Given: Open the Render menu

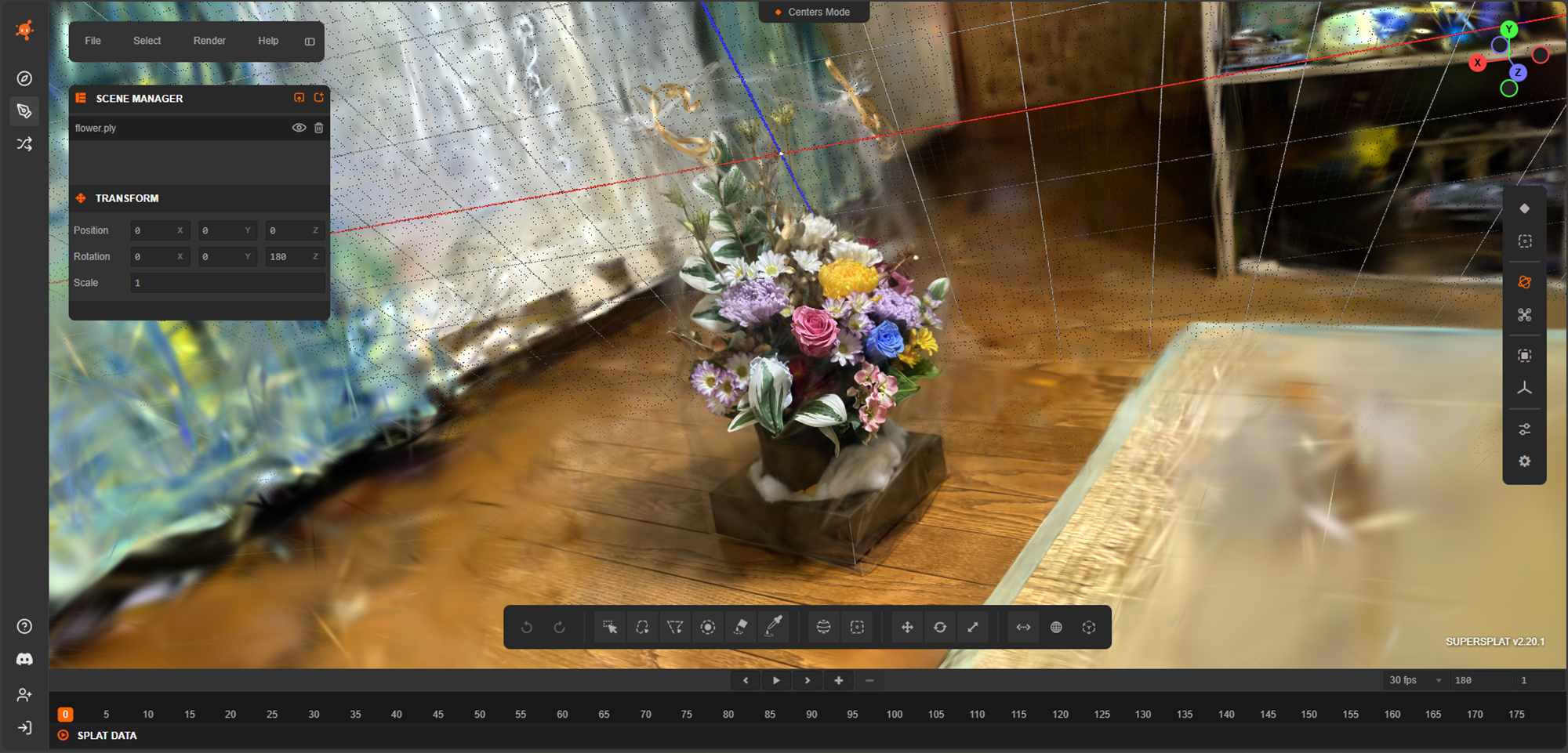Looking at the screenshot, I should tap(209, 41).
